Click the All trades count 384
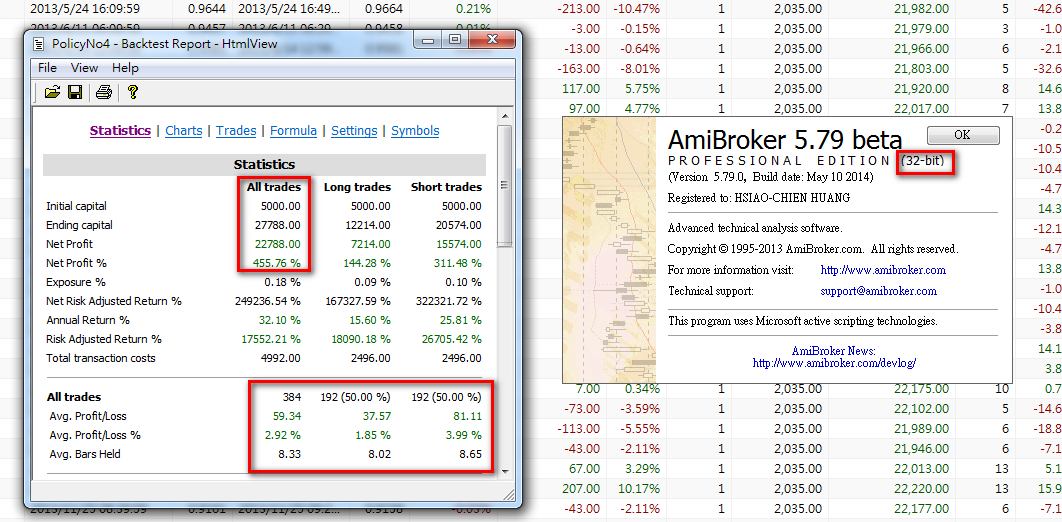Image resolution: width=1062 pixels, height=522 pixels. 292,397
